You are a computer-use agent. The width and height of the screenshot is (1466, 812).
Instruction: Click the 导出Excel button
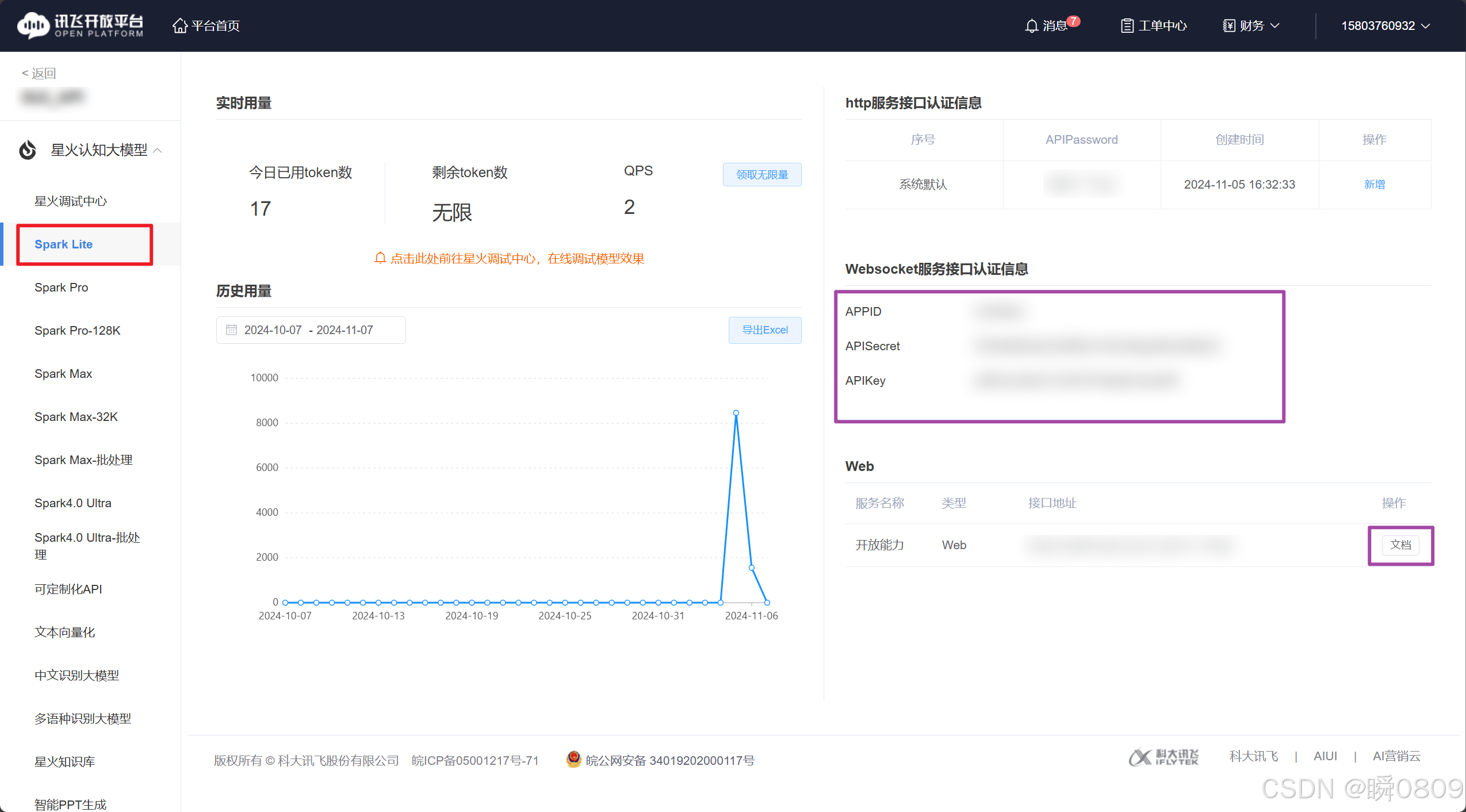(765, 330)
